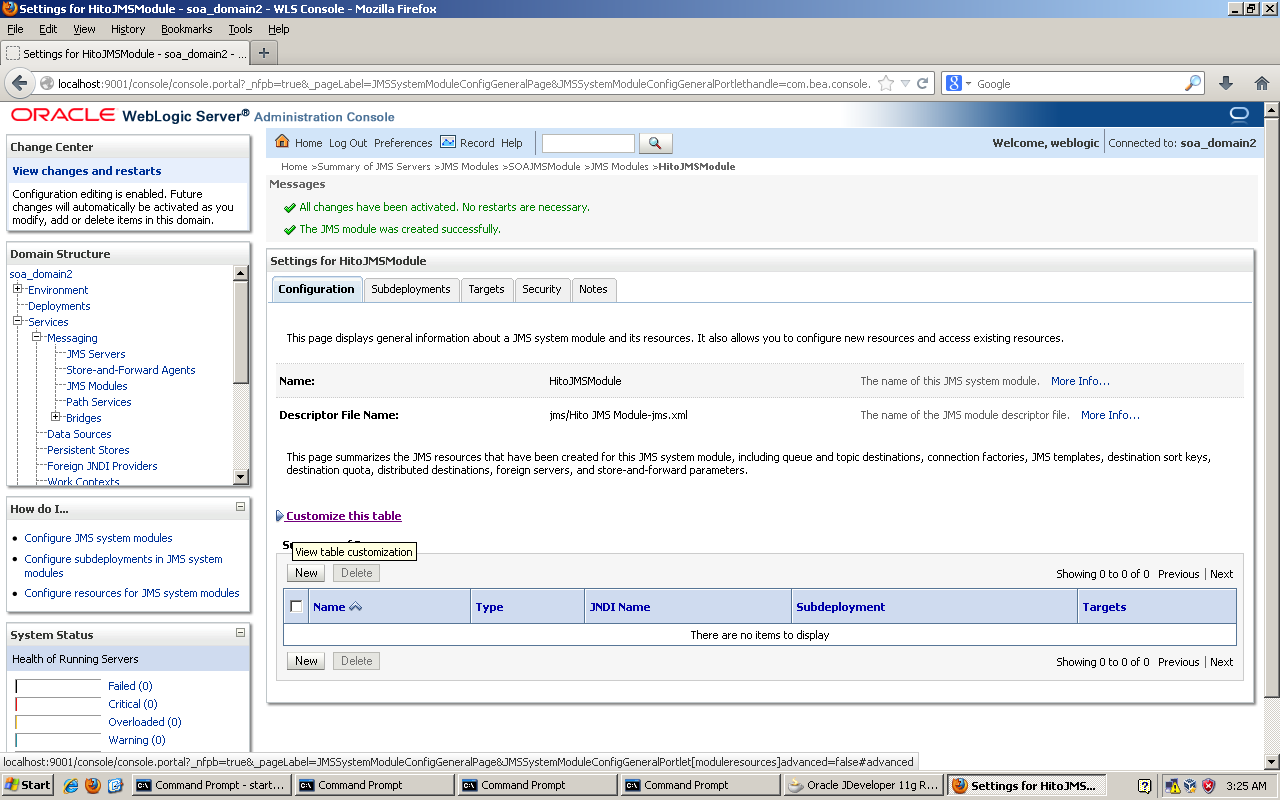Click the Start button
The image size is (1280, 800).
27,784
